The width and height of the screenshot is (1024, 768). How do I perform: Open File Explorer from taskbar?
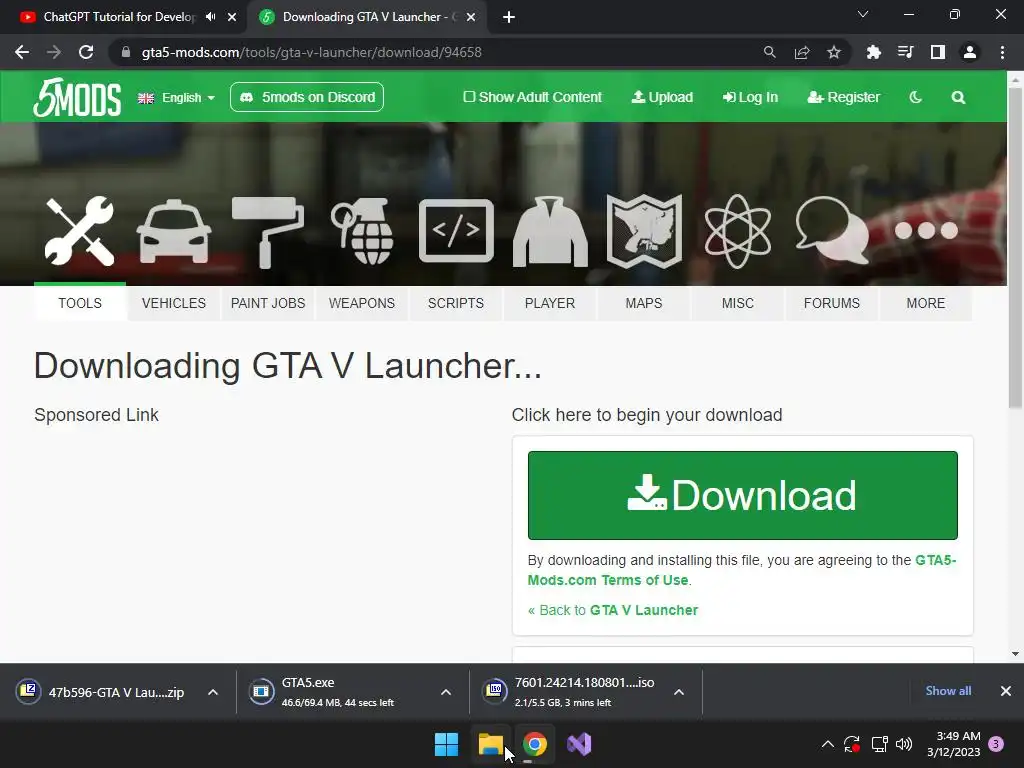(490, 744)
